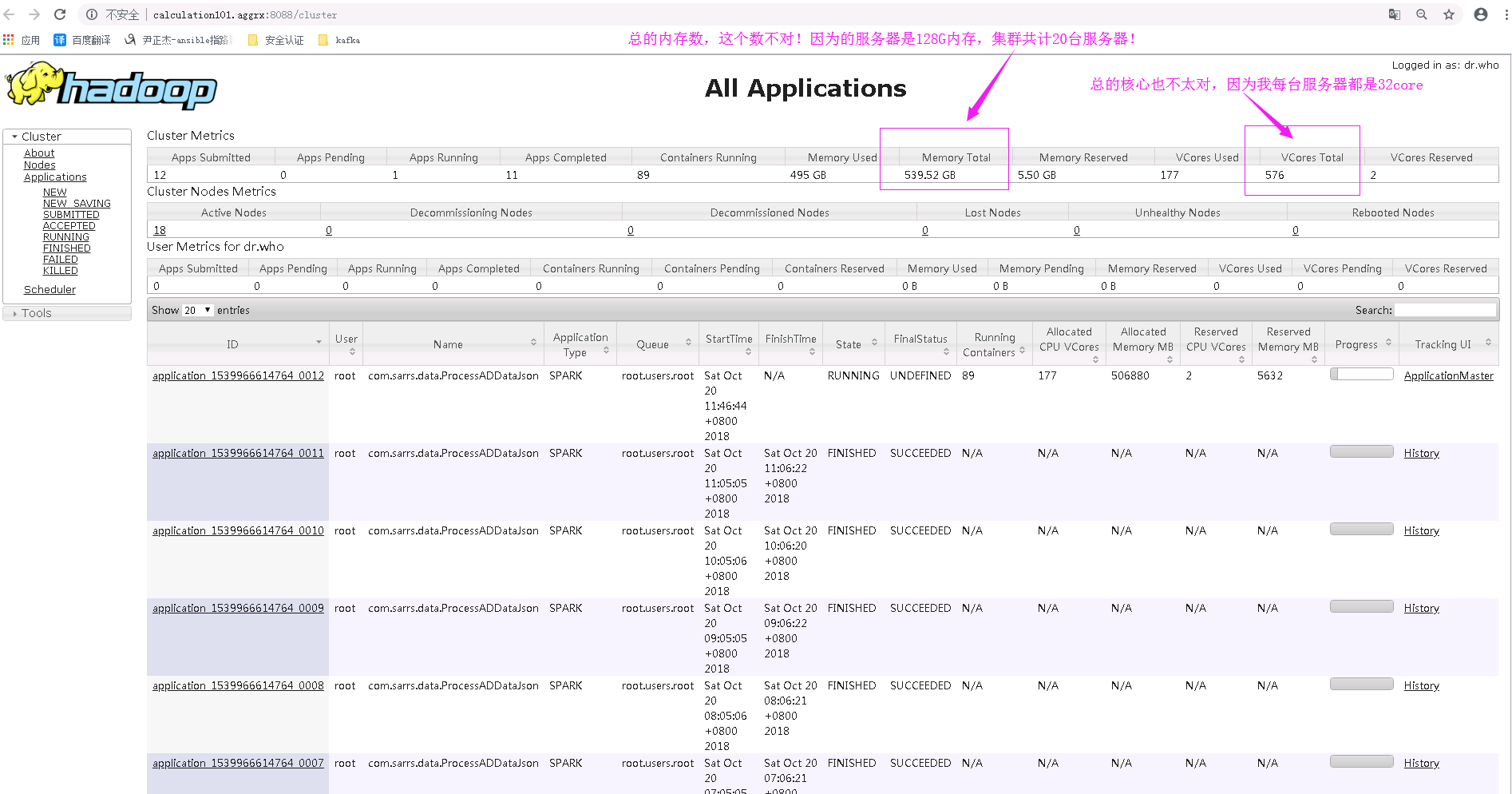Click the translate page icon
This screenshot has width=1512, height=794.
(1395, 14)
